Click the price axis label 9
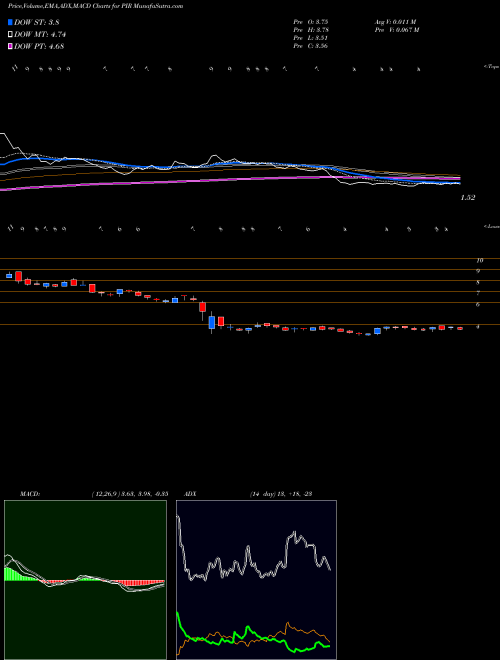The width and height of the screenshot is (500, 660). coord(478,271)
